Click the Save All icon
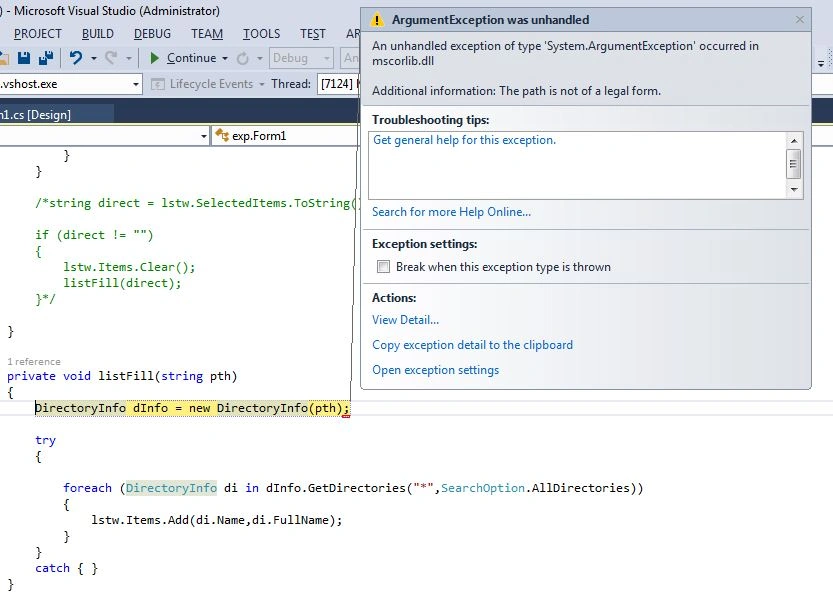 46,58
